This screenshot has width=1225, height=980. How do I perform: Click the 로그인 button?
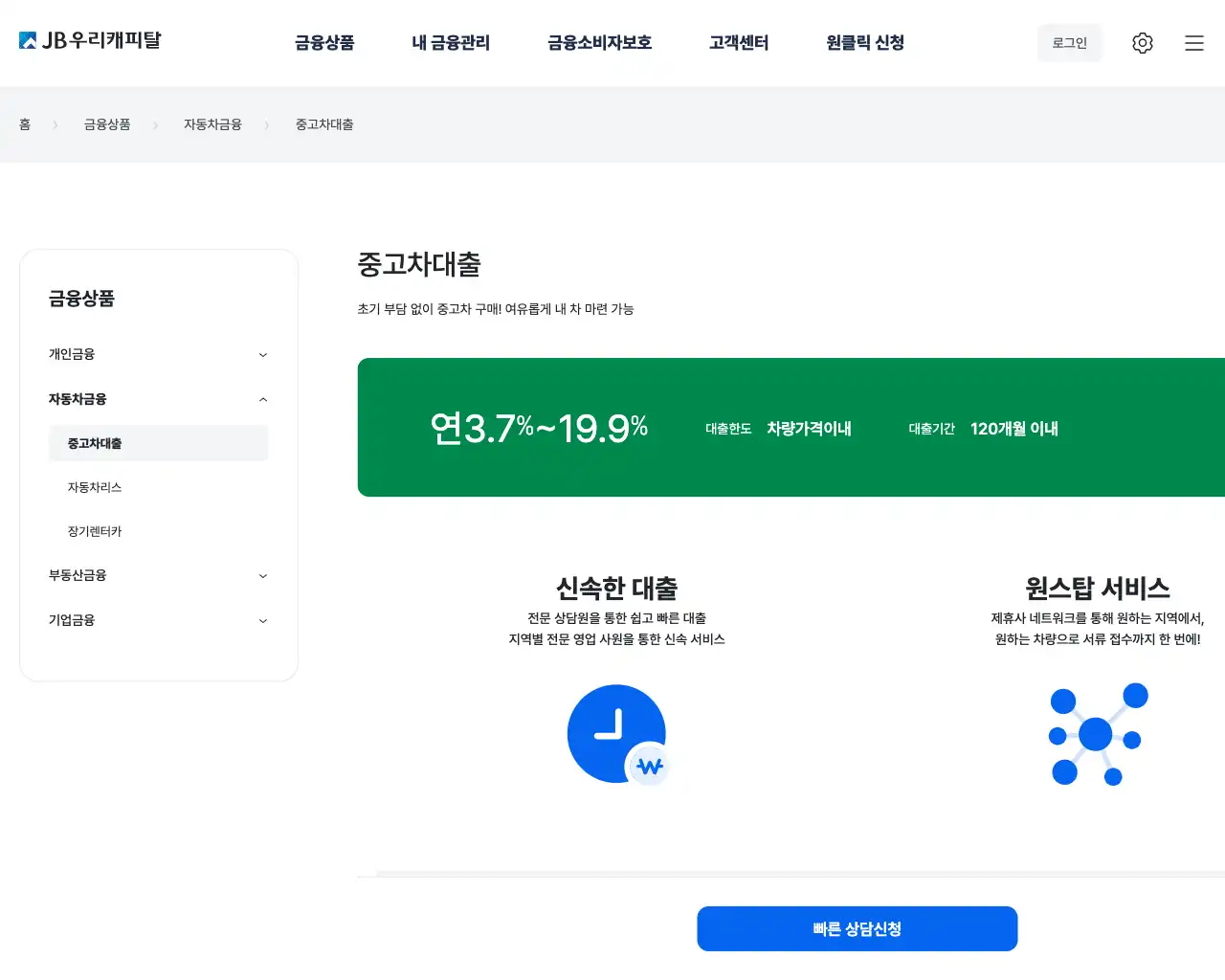point(1070,43)
